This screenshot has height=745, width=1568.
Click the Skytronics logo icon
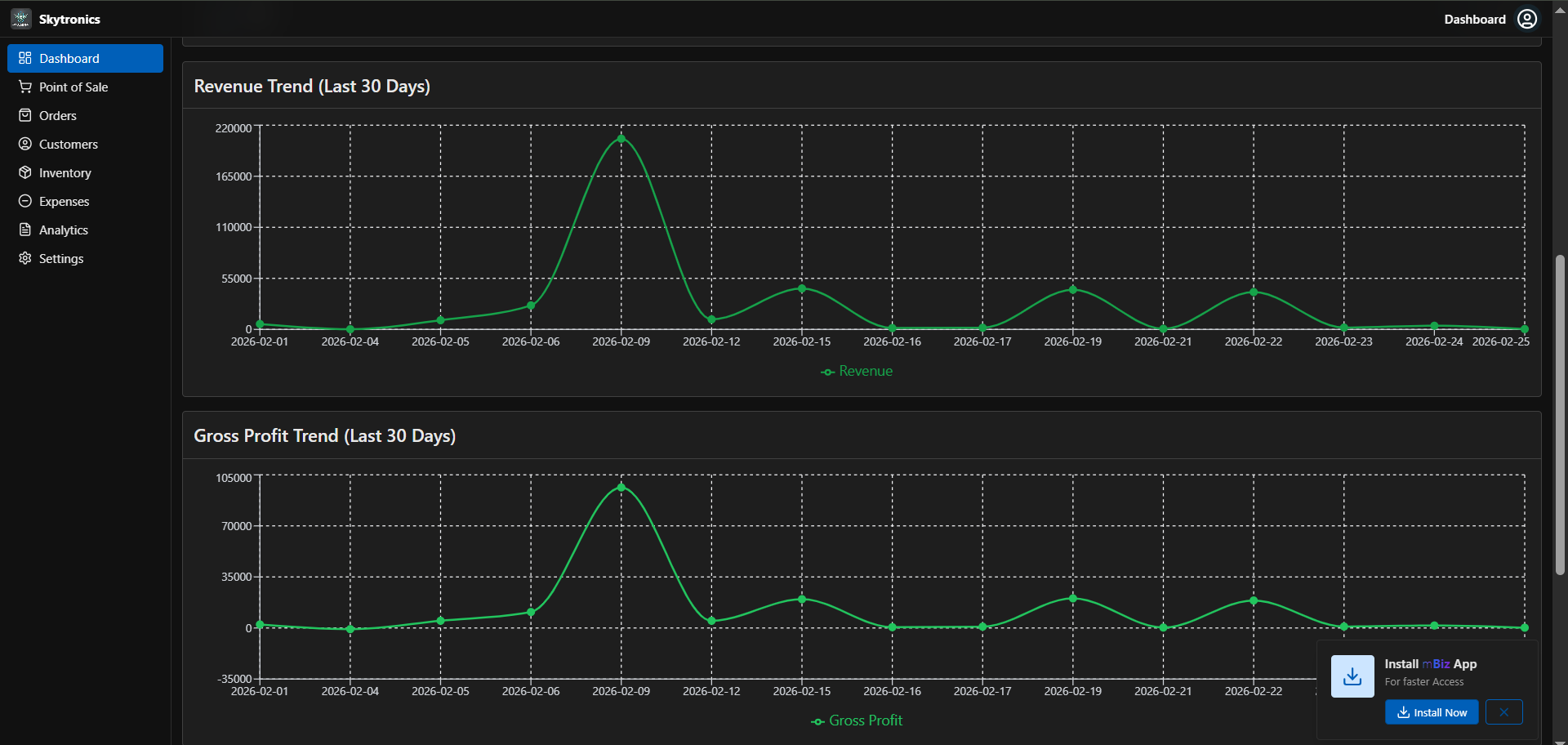pos(20,18)
